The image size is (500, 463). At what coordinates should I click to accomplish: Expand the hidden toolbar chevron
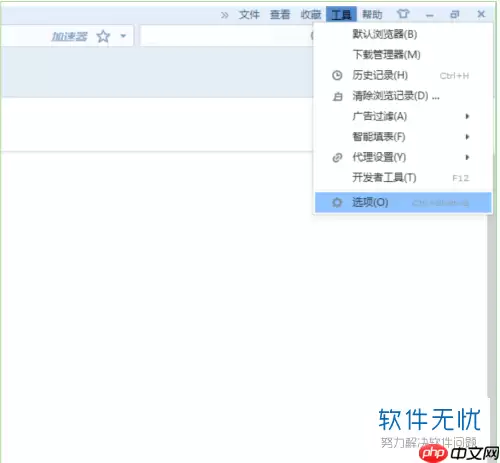[224, 15]
